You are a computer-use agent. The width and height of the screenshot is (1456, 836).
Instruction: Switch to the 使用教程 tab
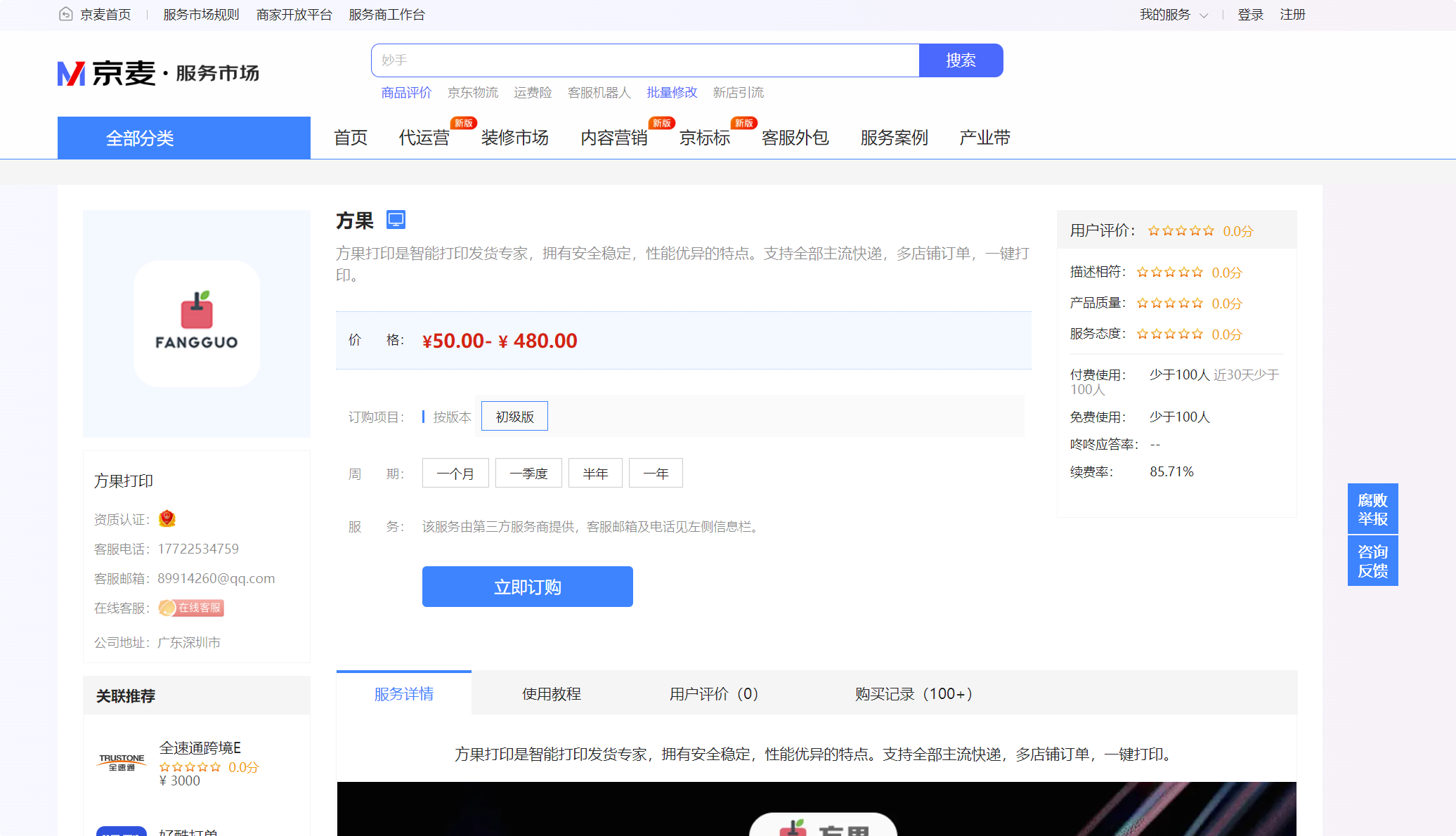(551, 694)
